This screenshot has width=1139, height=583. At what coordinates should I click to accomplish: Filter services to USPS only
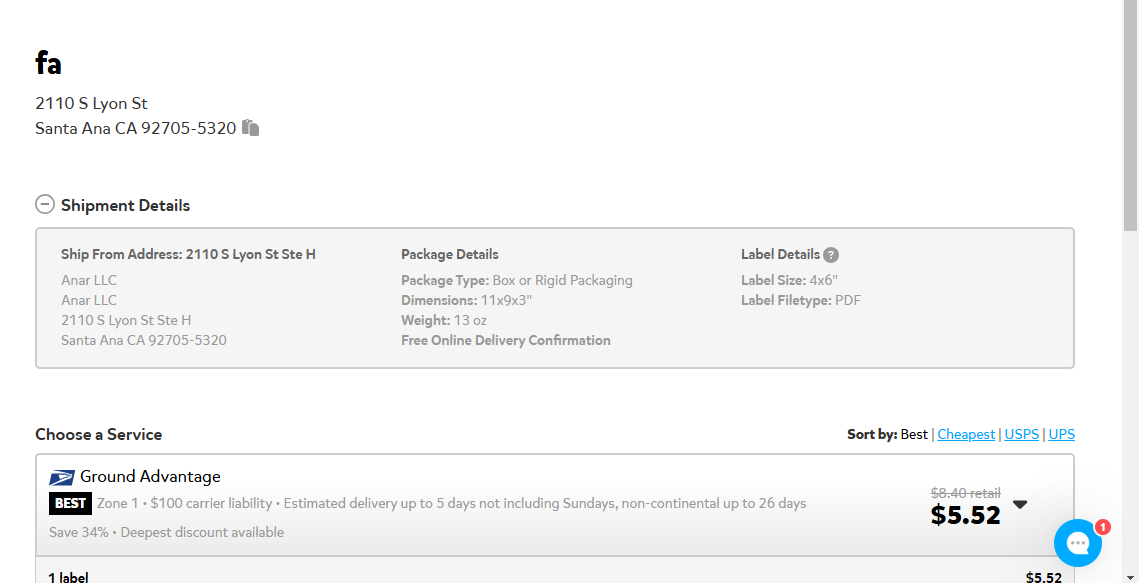1021,434
